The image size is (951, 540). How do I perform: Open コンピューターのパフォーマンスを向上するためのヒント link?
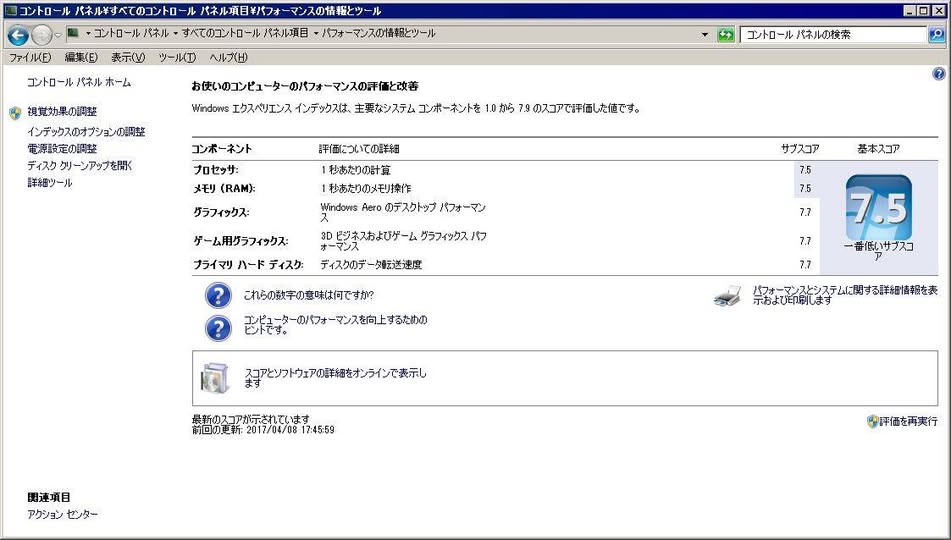pyautogui.click(x=335, y=325)
